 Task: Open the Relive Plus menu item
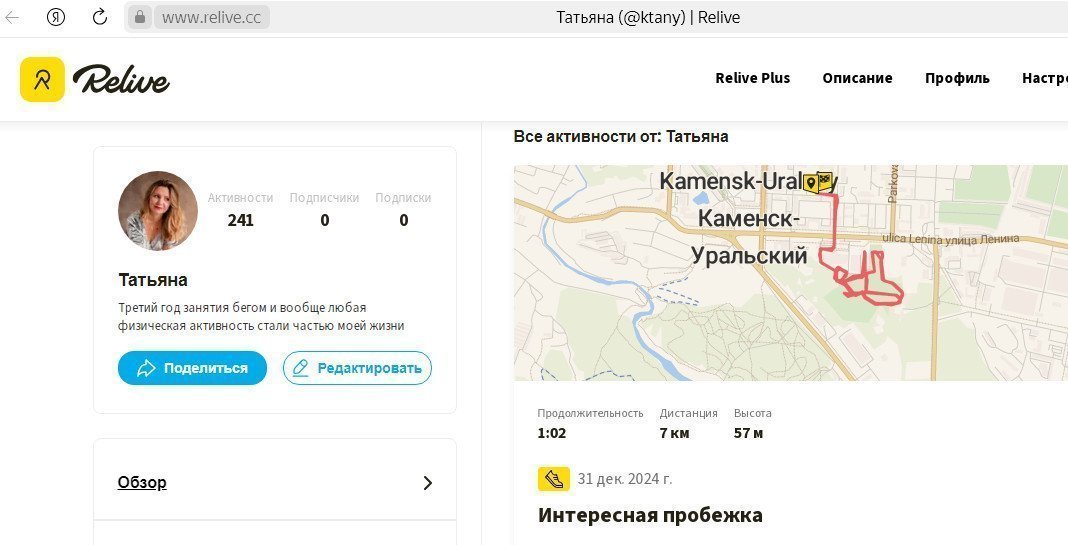tap(753, 78)
